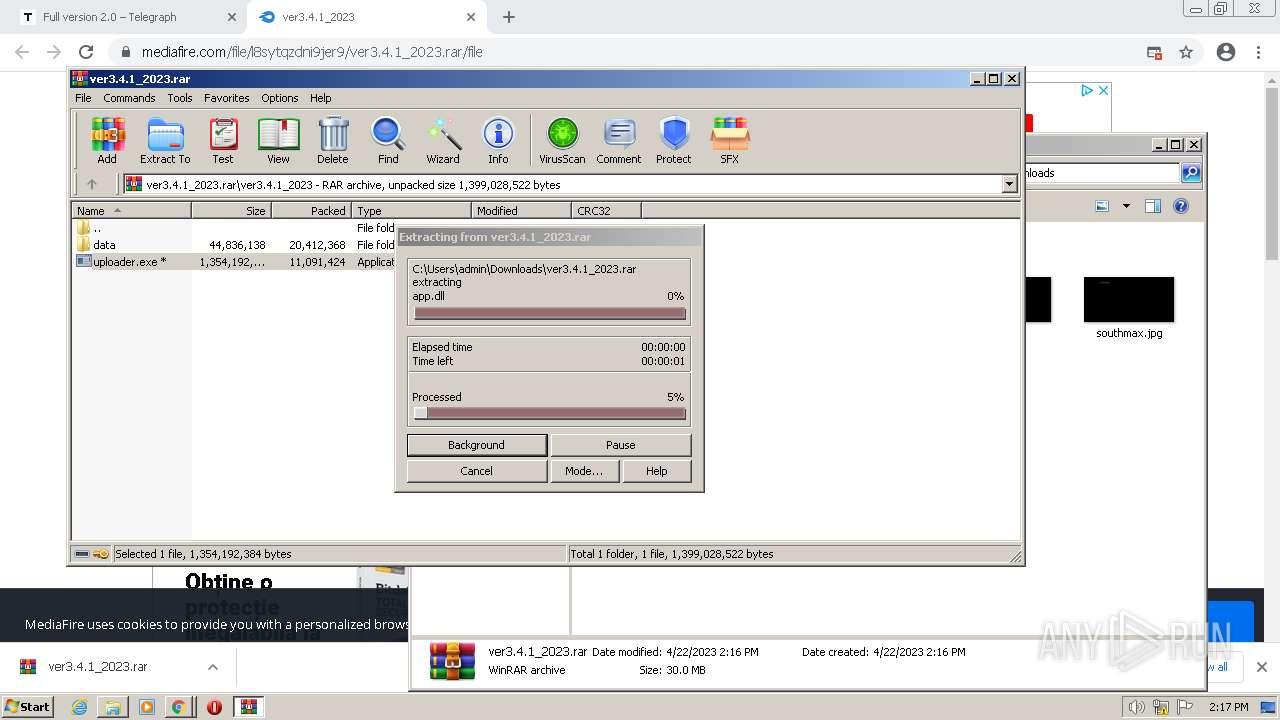
Task: Switch to Full version 2.0 Telegraph tab
Action: [x=125, y=17]
